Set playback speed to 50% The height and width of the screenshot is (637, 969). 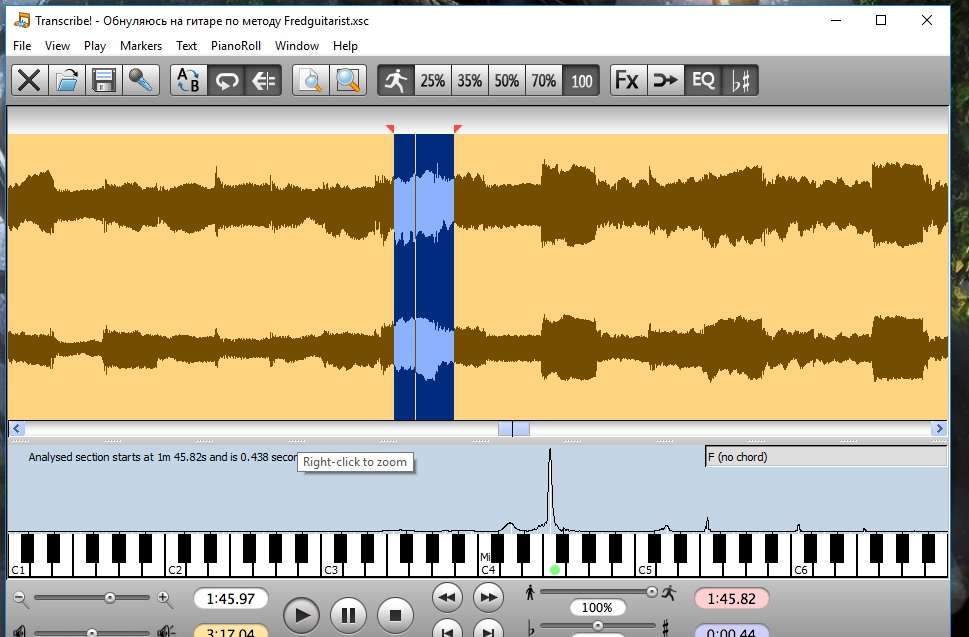pyautogui.click(x=507, y=80)
